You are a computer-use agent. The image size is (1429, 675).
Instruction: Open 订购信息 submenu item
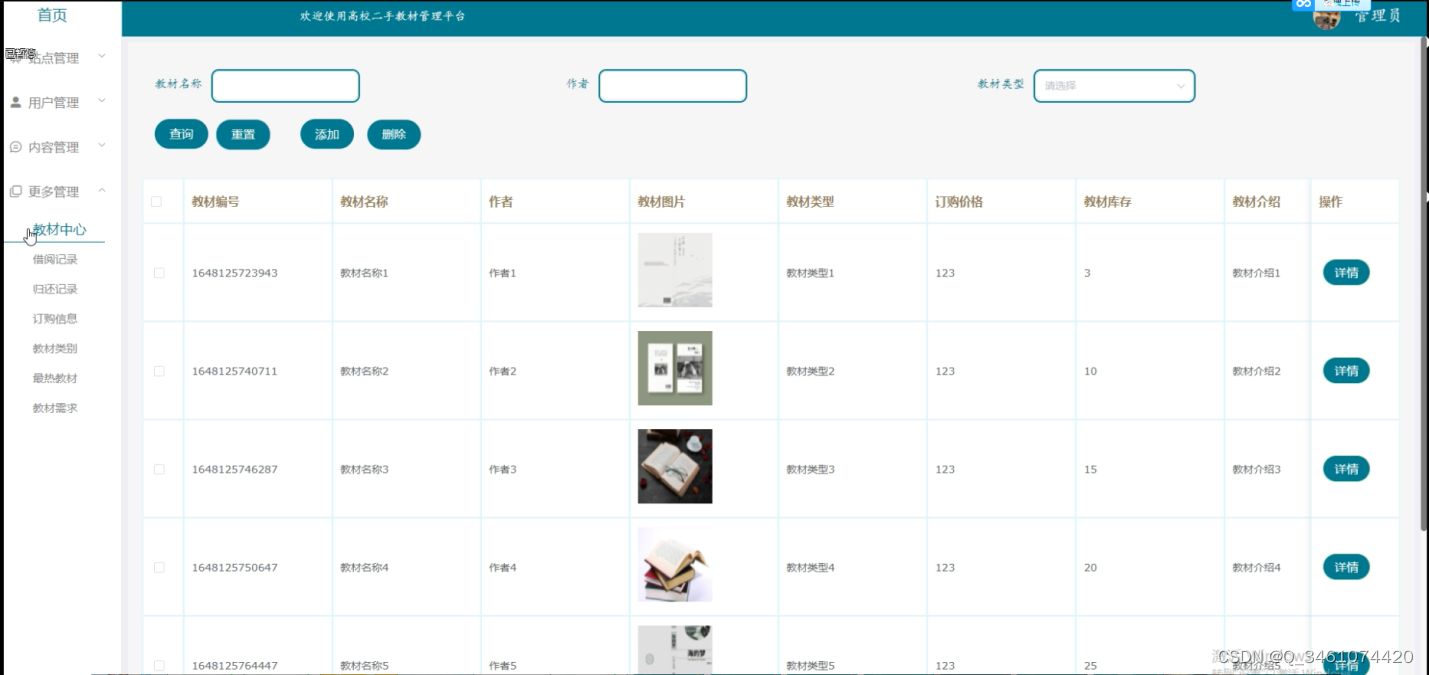point(55,319)
